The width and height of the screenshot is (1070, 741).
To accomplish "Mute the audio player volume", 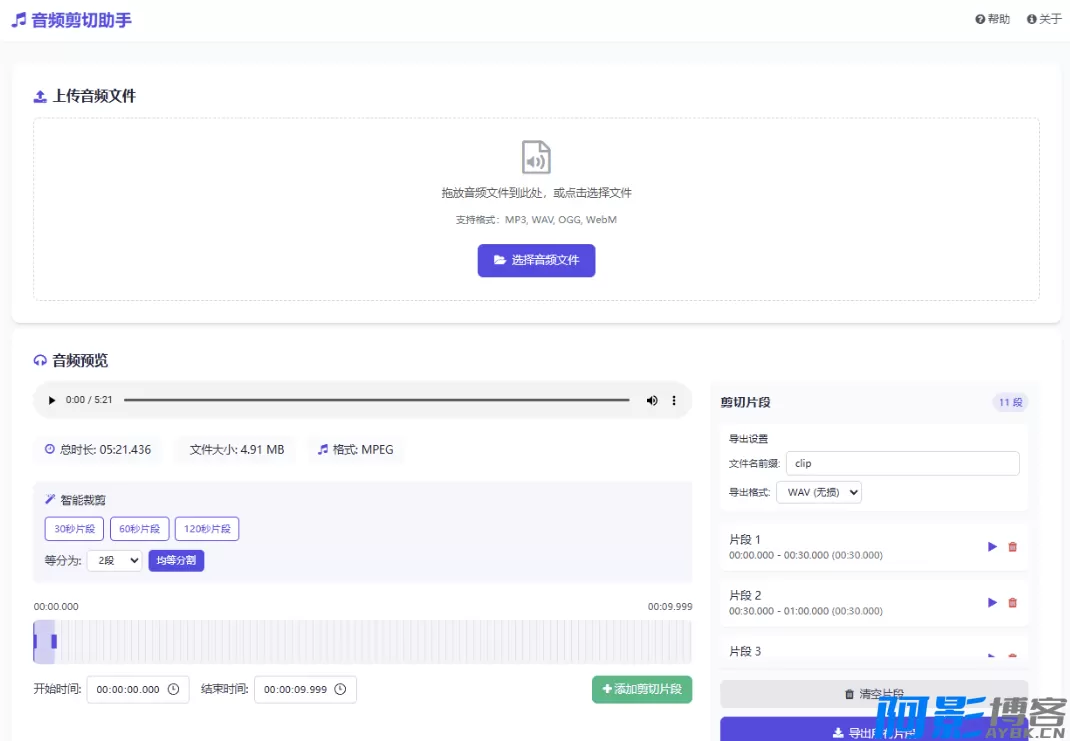I will [652, 400].
